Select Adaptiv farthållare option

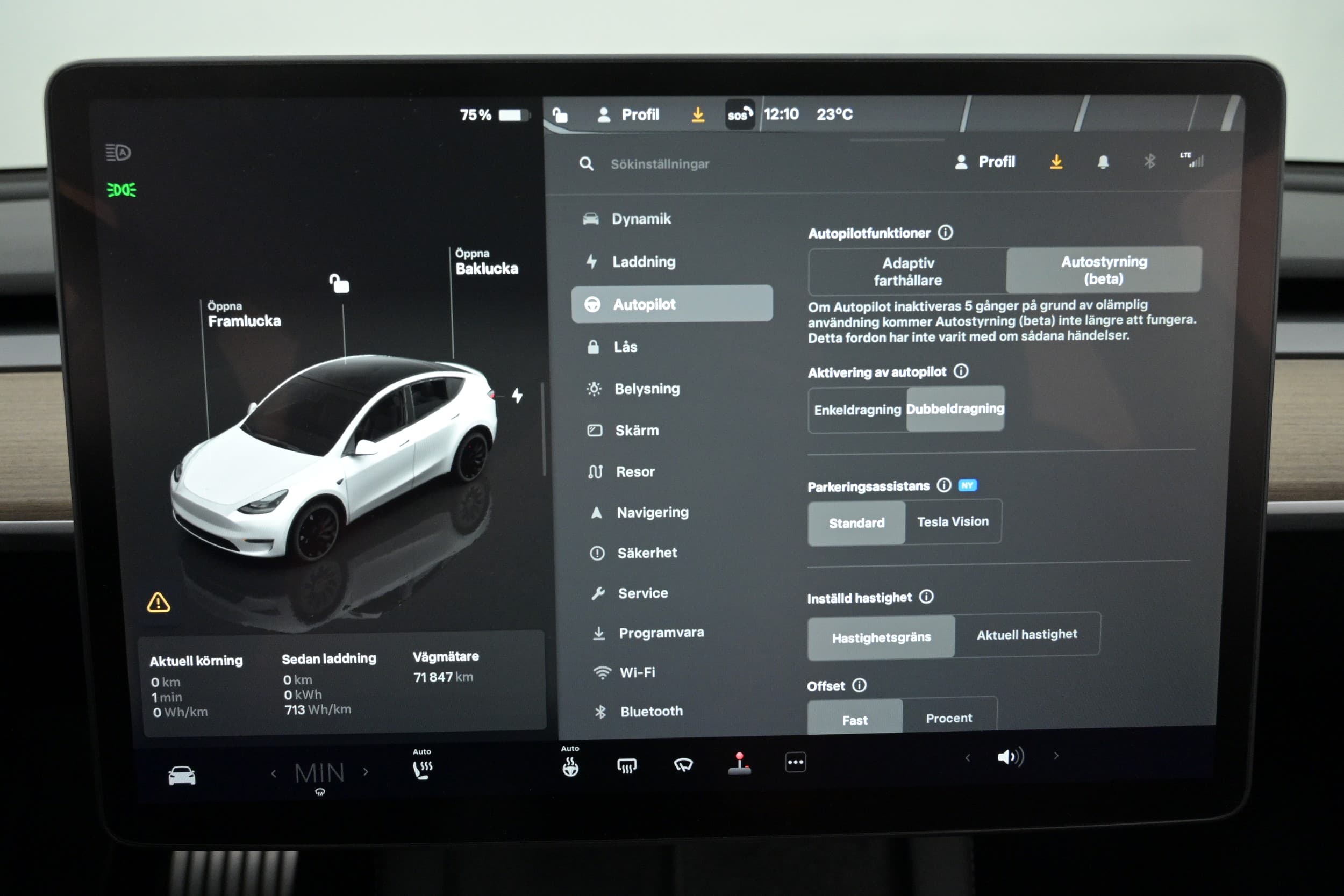coord(907,271)
